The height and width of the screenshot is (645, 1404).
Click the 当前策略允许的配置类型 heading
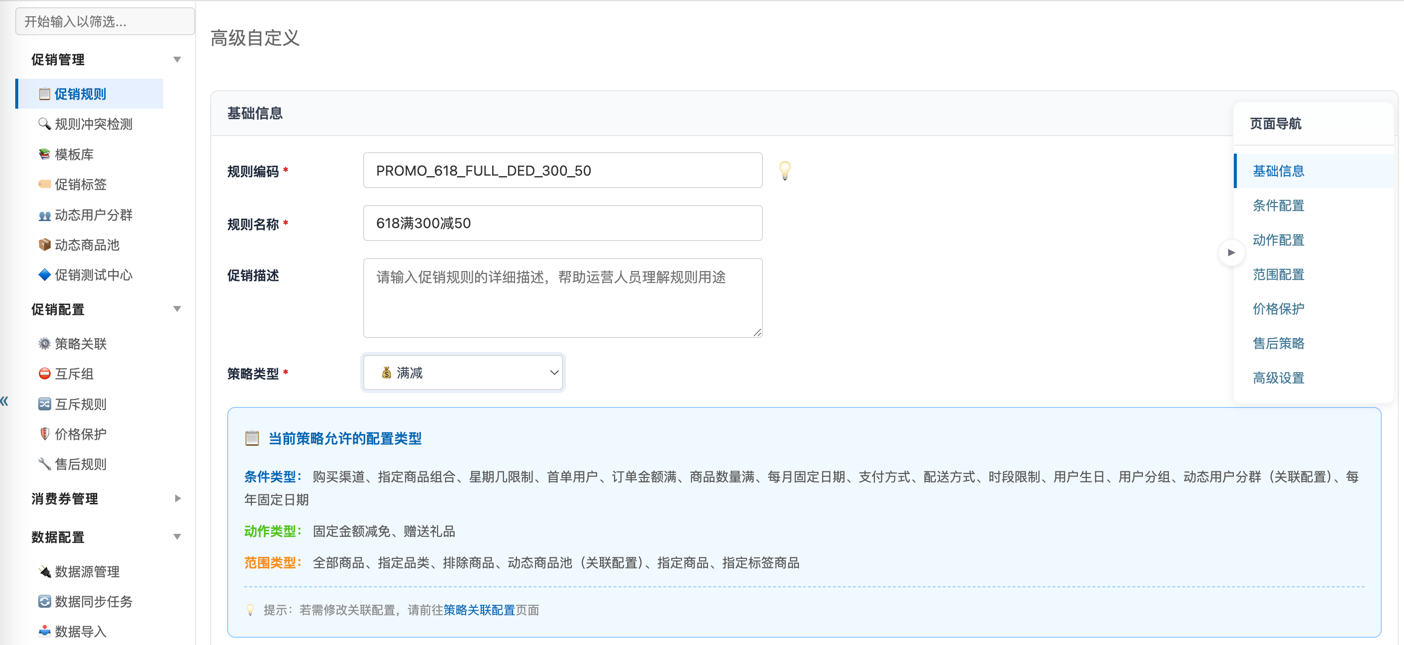pyautogui.click(x=345, y=439)
